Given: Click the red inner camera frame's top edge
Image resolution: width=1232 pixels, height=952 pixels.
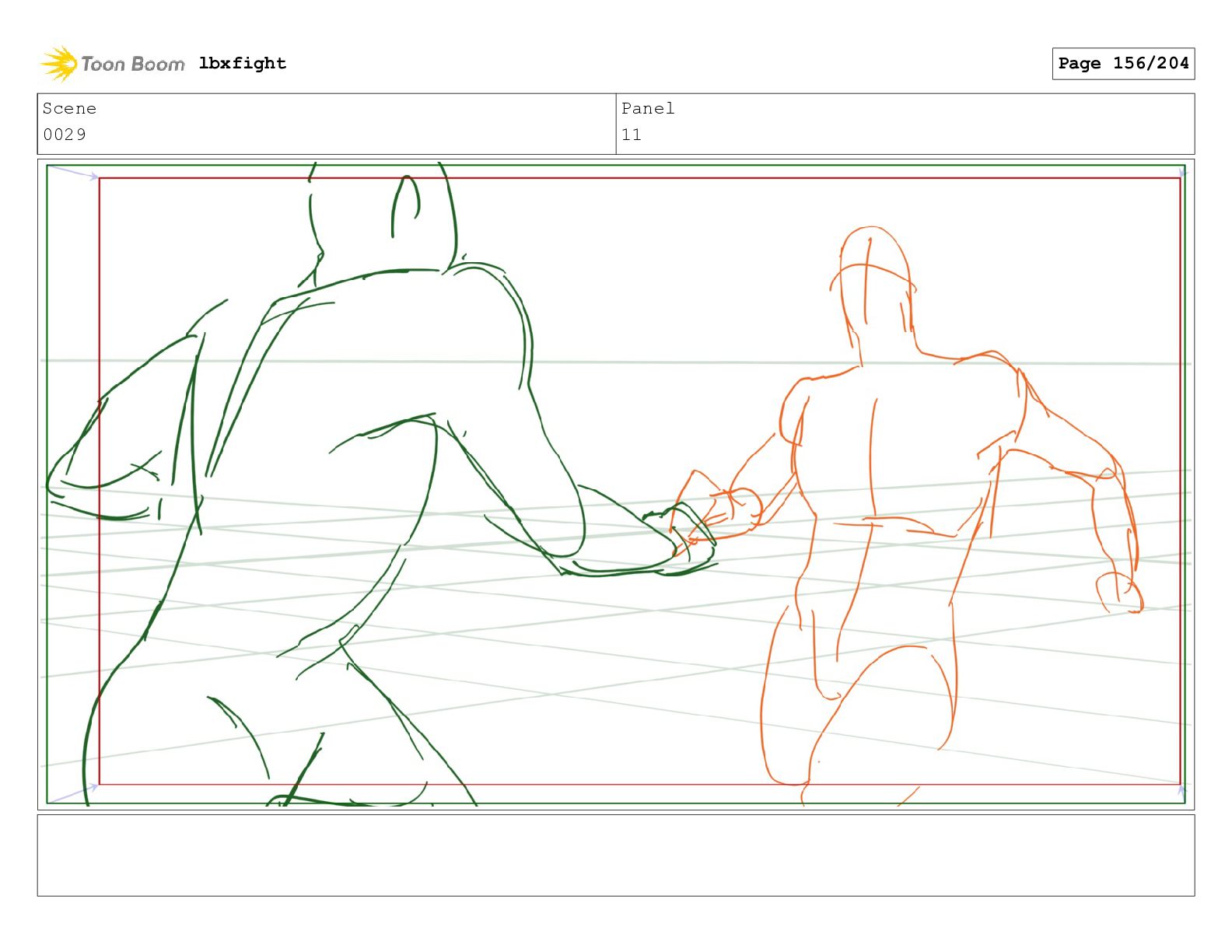Looking at the screenshot, I should (x=639, y=178).
